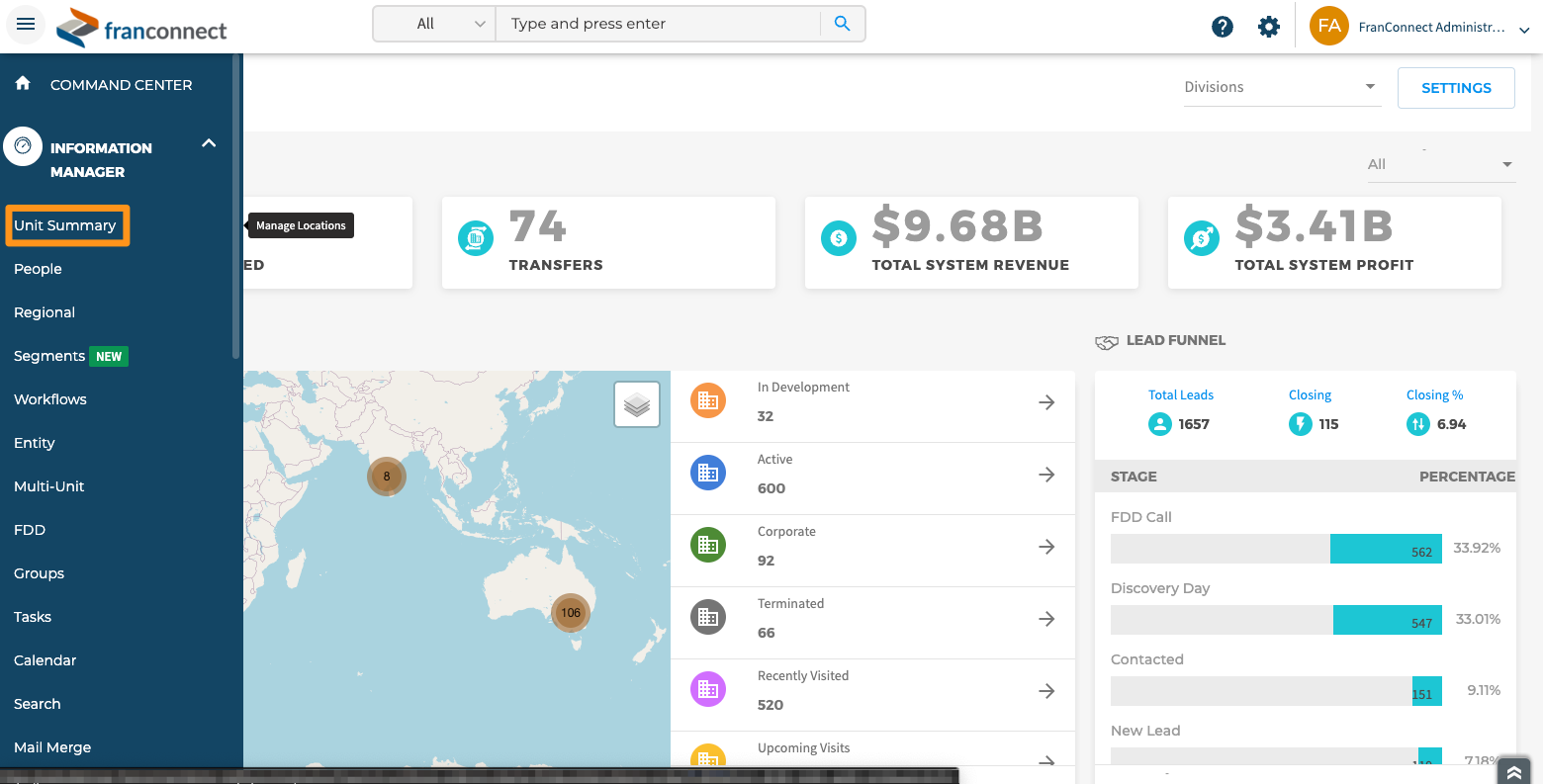This screenshot has width=1543, height=784.
Task: Open the help question mark icon
Action: [1223, 27]
